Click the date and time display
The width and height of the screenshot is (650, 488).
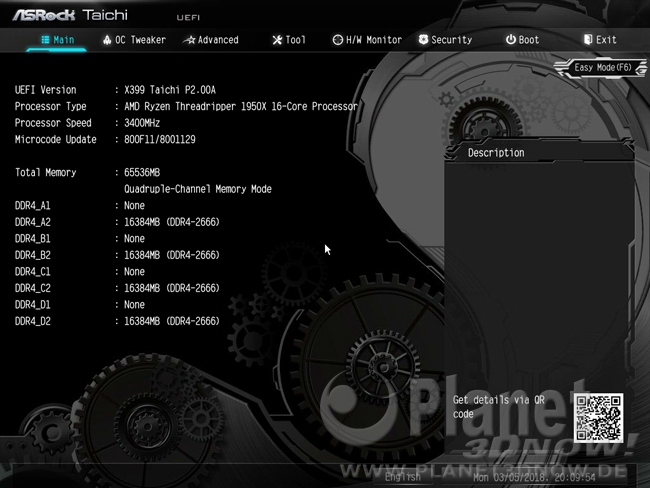534,478
